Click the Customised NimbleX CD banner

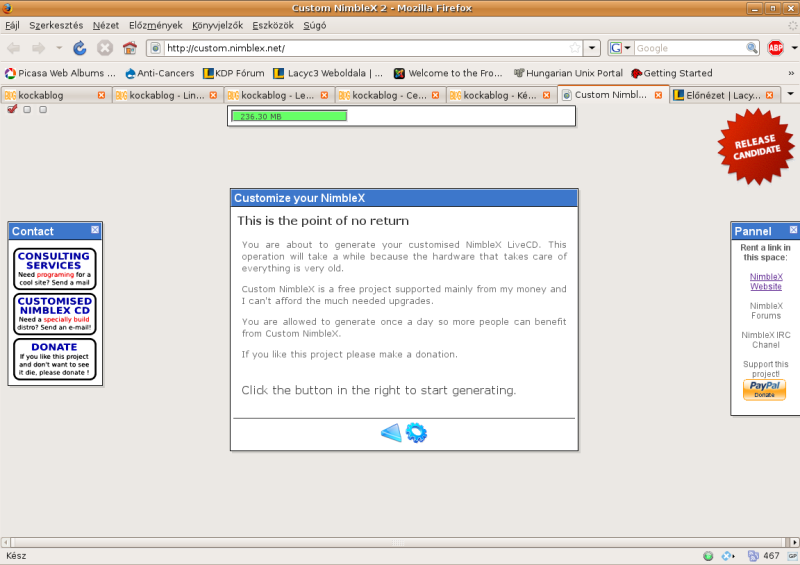click(x=55, y=313)
